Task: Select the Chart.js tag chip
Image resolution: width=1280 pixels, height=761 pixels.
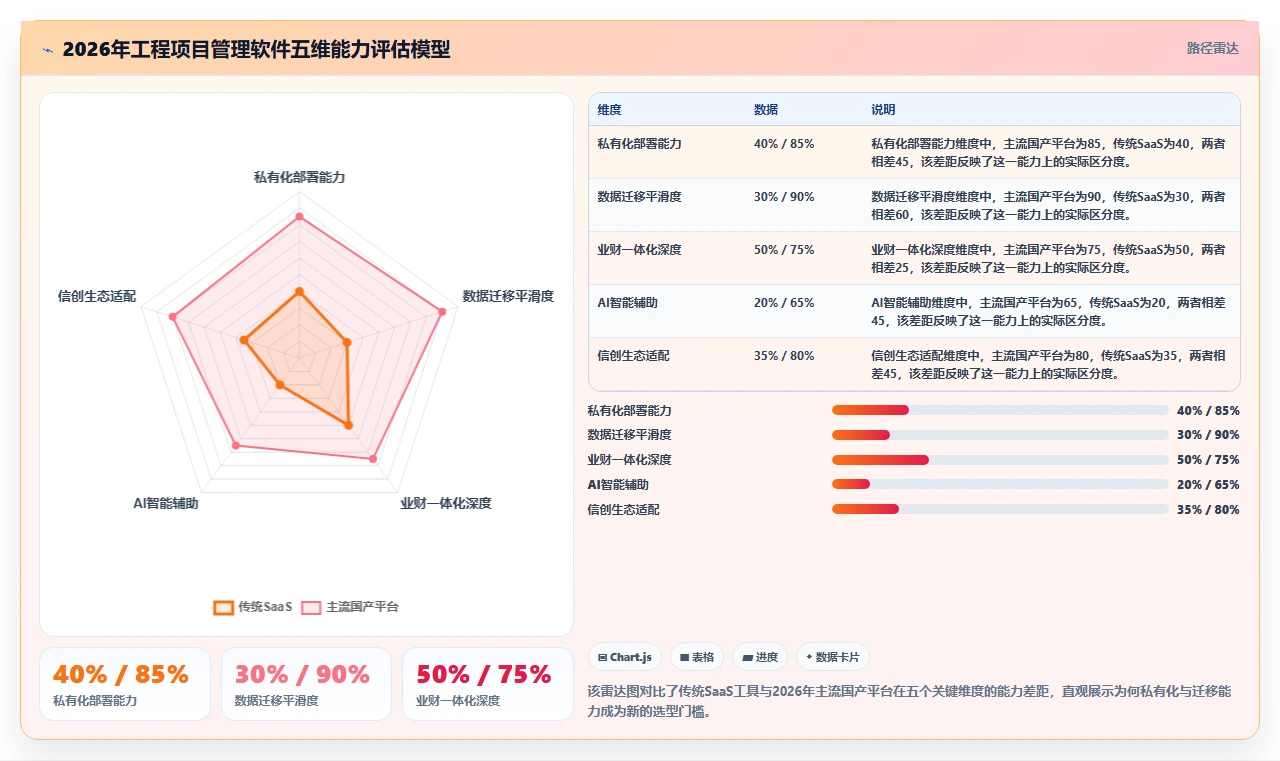Action: (624, 657)
